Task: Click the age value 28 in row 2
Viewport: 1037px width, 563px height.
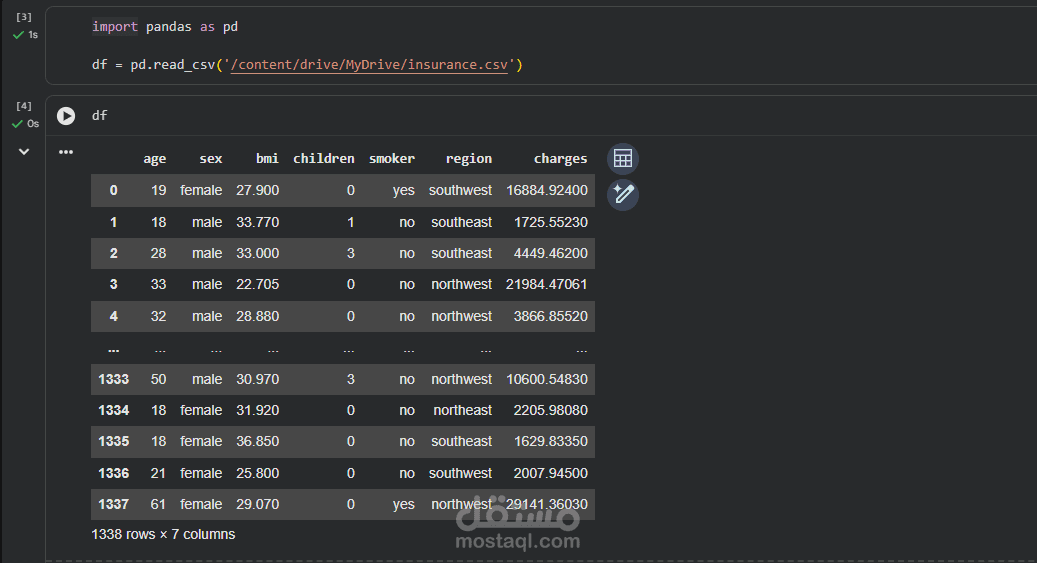Action: click(159, 253)
